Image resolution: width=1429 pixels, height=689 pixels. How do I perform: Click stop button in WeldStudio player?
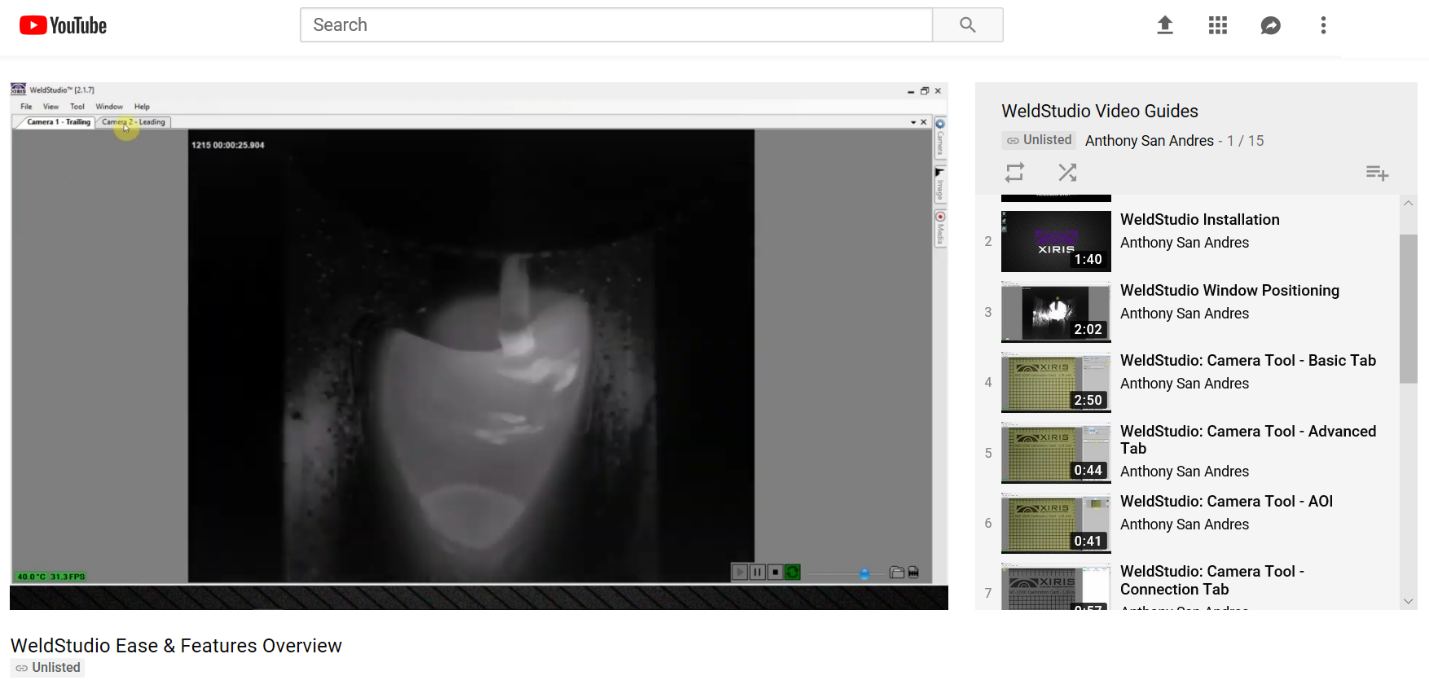click(774, 572)
